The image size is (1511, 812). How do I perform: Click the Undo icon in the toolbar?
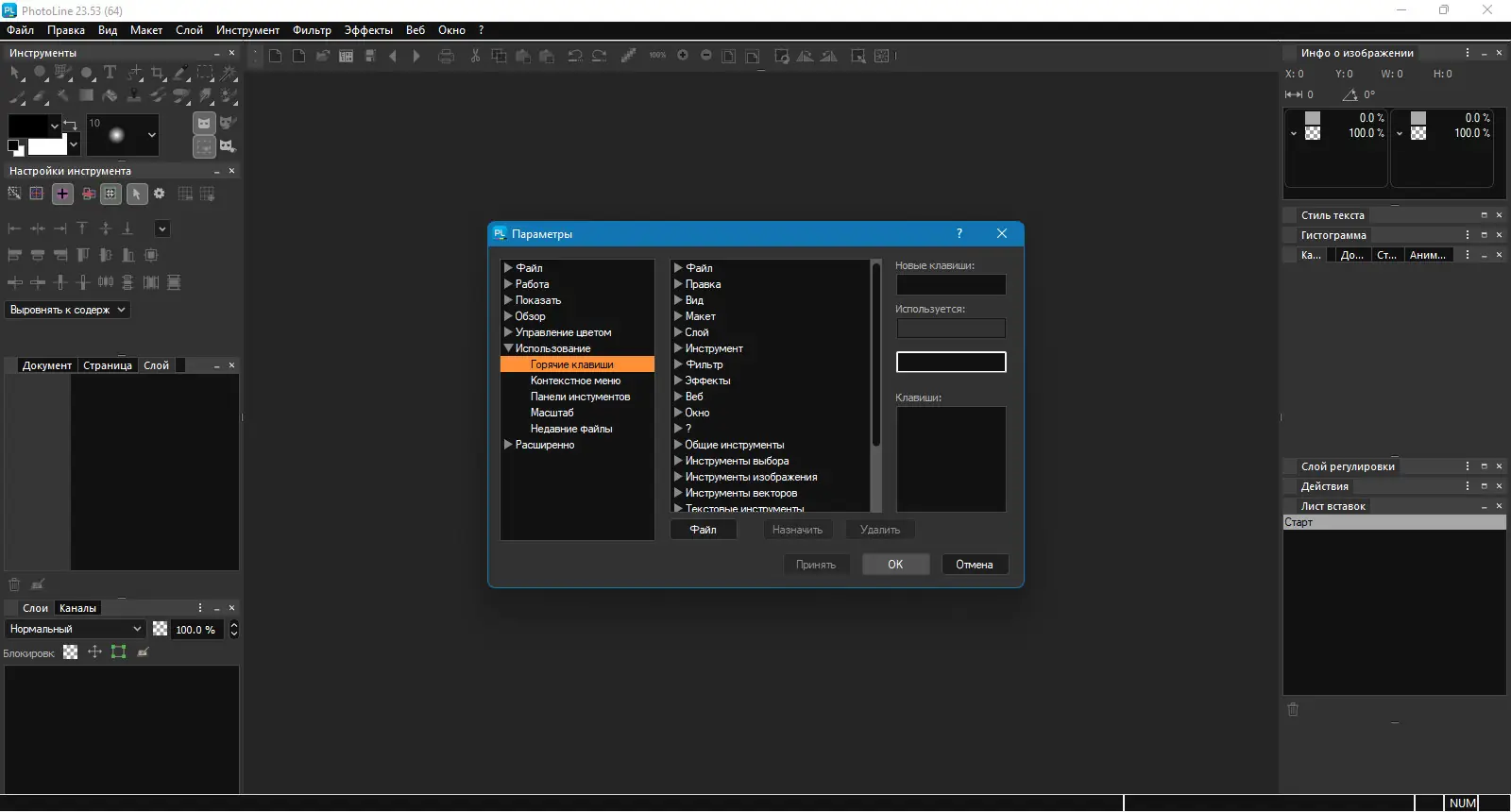click(x=575, y=57)
